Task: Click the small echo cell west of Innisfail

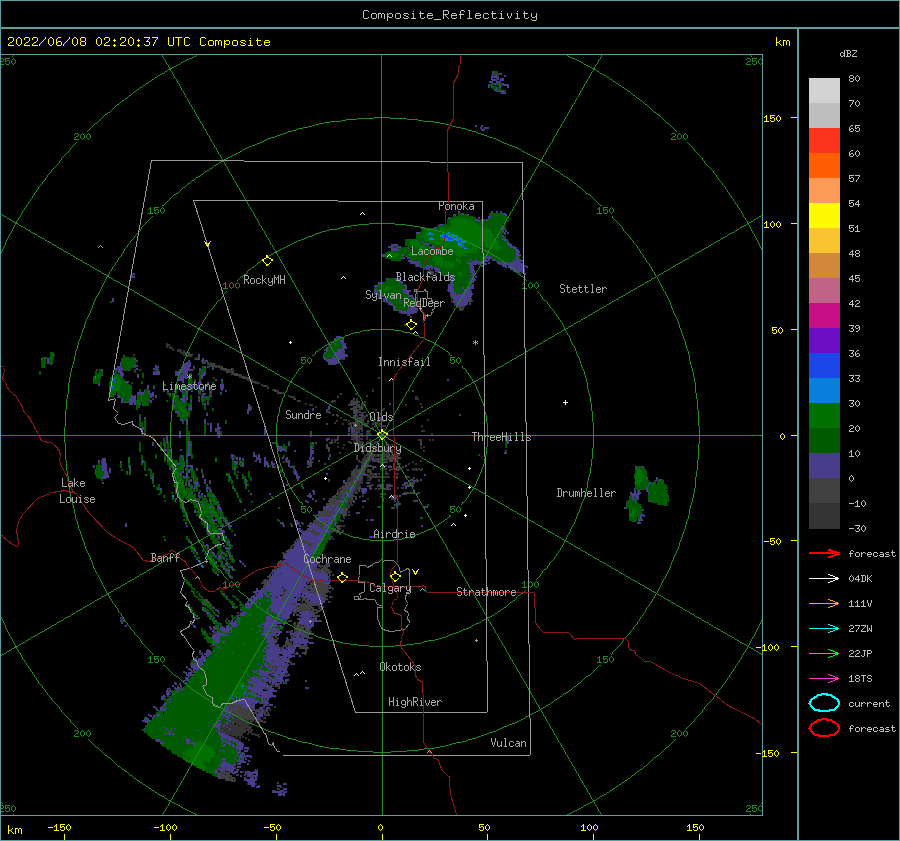Action: 335,350
